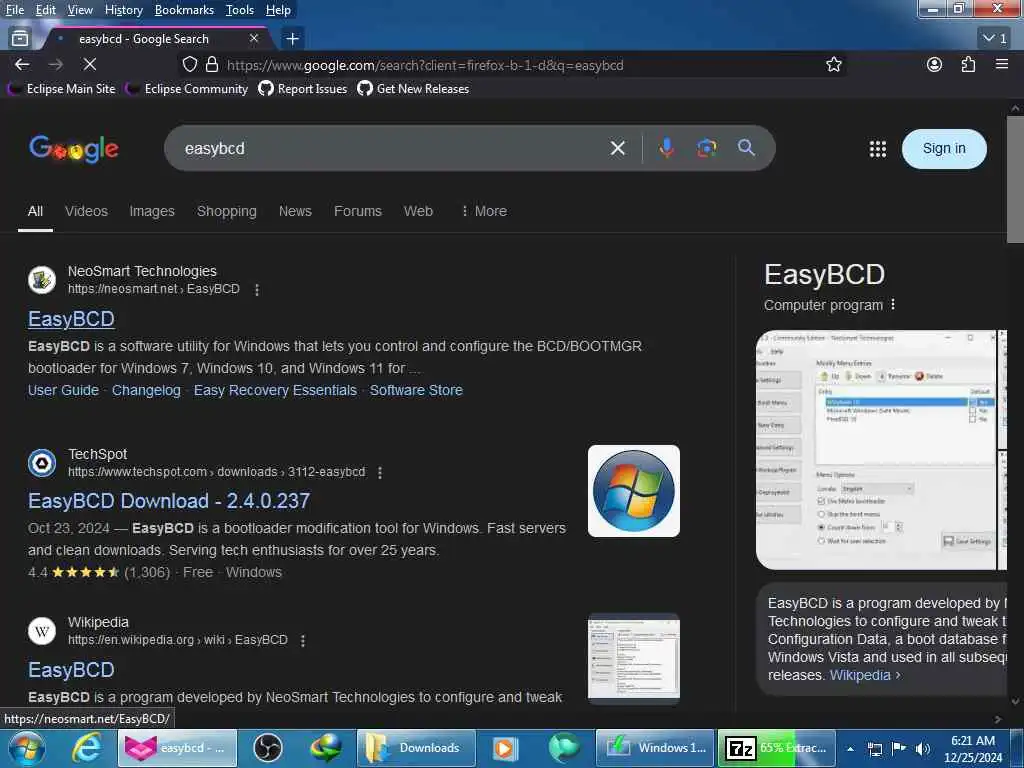Open the Help menu
Image resolution: width=1024 pixels, height=768 pixels.
click(x=278, y=10)
